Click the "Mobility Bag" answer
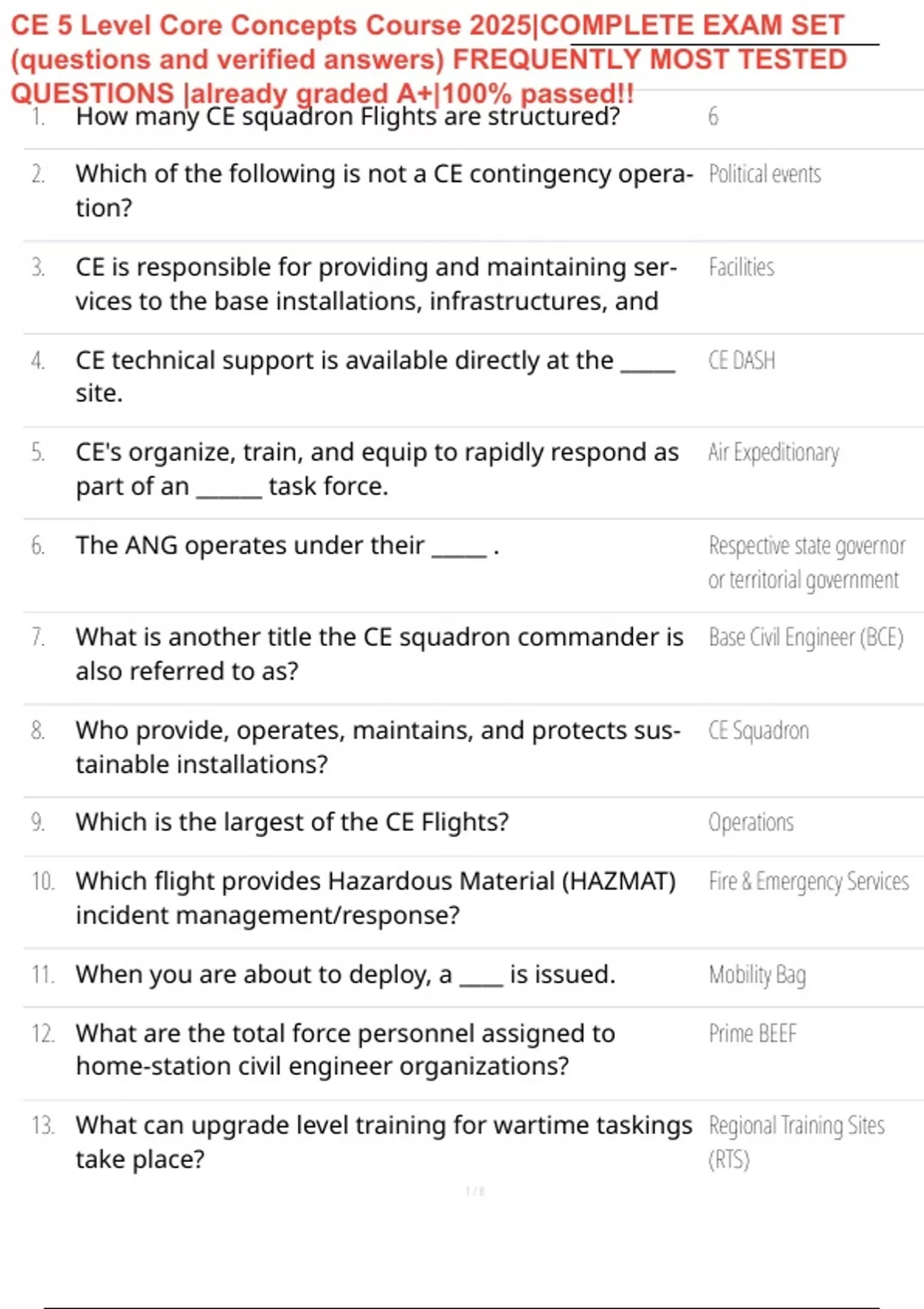The image size is (924, 1309). [757, 975]
